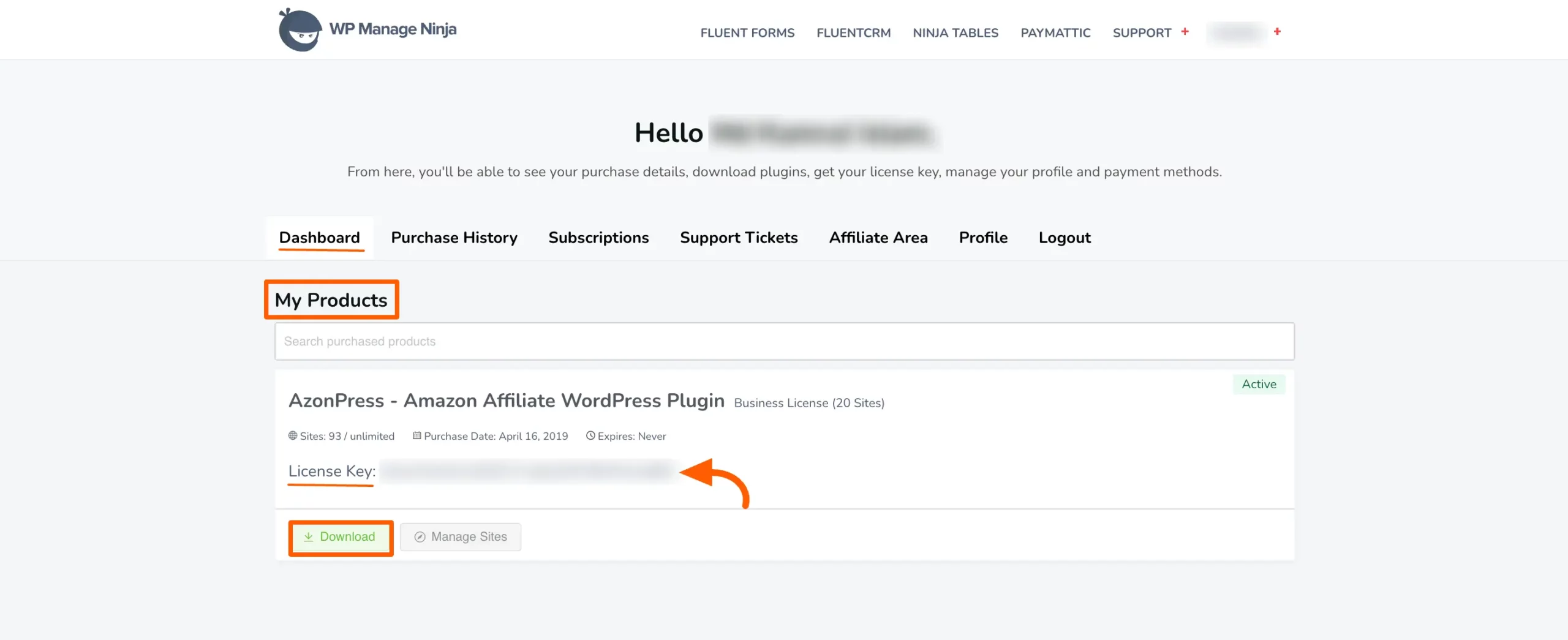This screenshot has width=1568, height=640.
Task: Open the Profile tab
Action: click(x=982, y=238)
